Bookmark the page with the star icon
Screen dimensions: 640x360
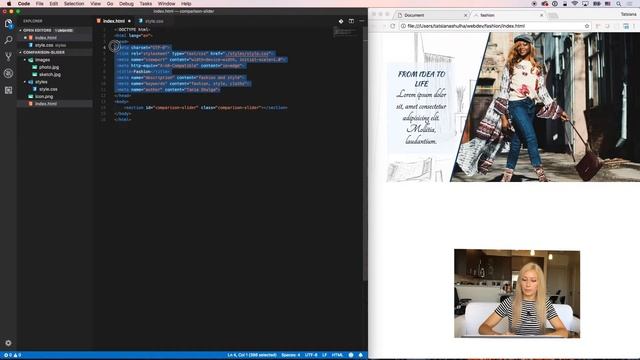point(587,26)
